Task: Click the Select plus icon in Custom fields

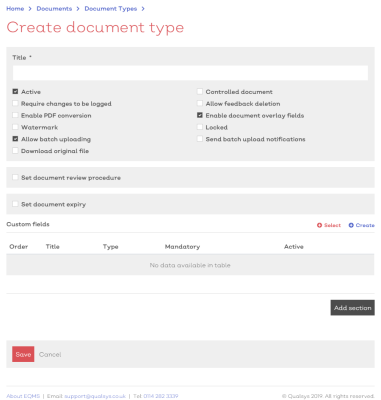Action: [319, 225]
